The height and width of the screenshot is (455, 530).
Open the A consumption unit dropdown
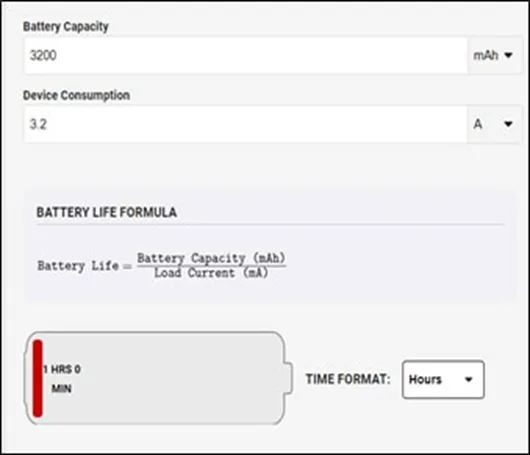[494, 124]
